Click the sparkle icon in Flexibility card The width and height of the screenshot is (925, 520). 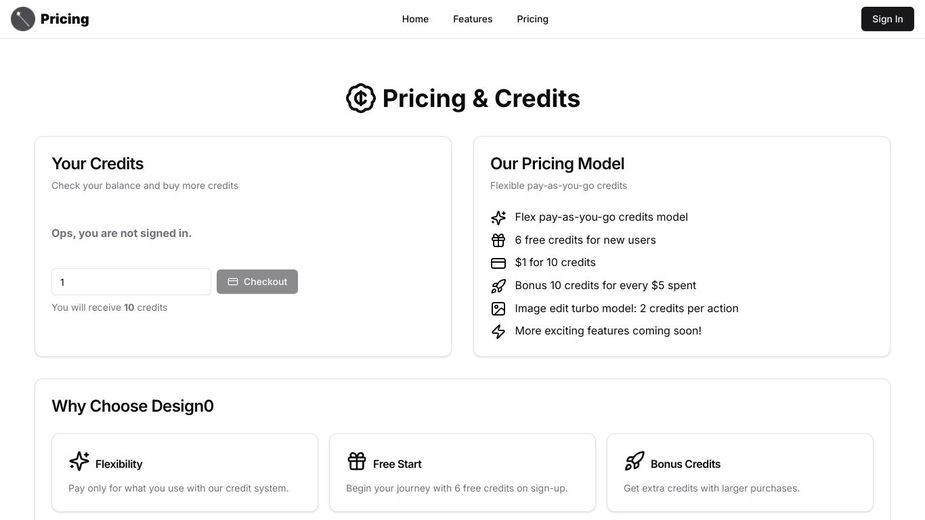point(79,461)
